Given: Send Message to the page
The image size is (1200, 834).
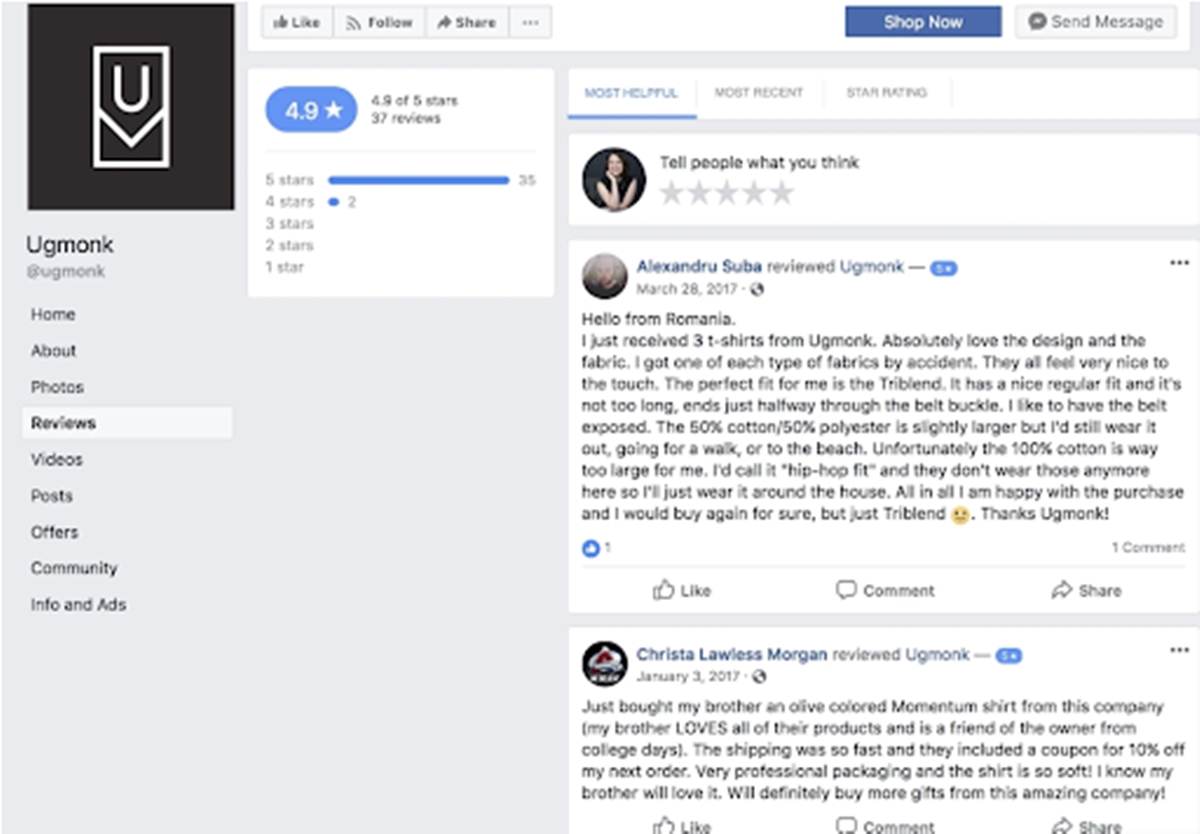Looking at the screenshot, I should [1096, 22].
